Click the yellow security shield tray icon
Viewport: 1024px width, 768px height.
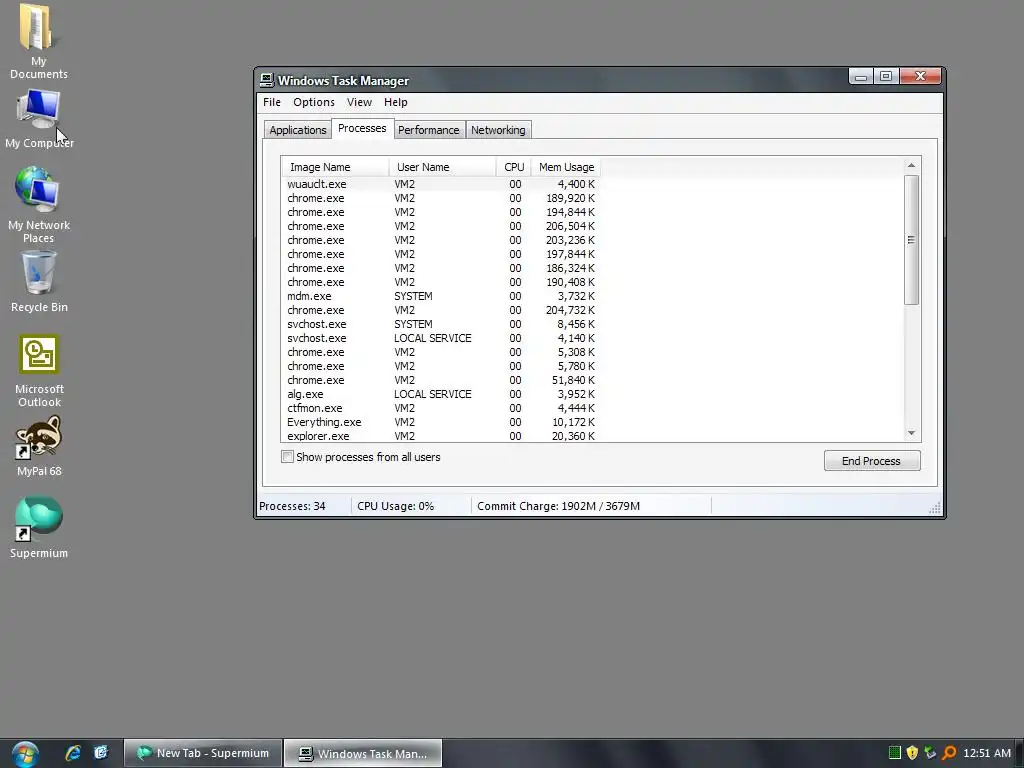click(x=912, y=753)
